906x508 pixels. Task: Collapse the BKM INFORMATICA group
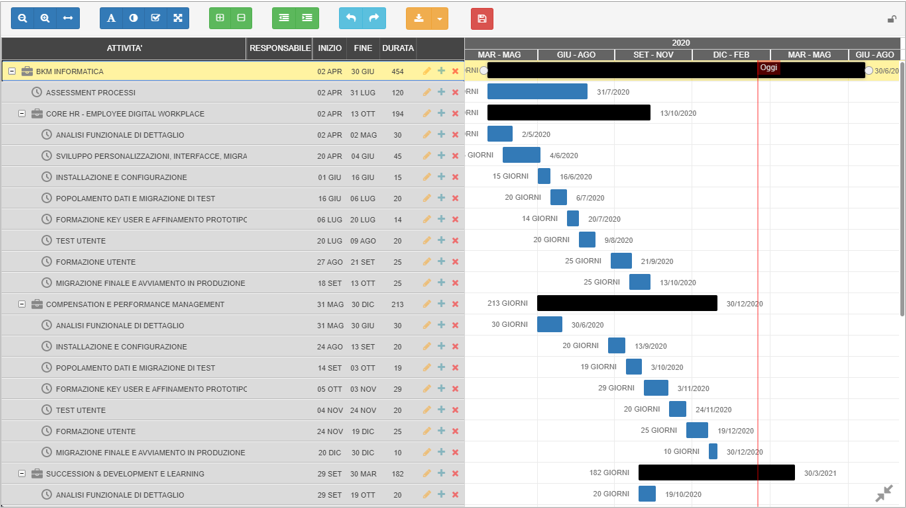[12, 71]
